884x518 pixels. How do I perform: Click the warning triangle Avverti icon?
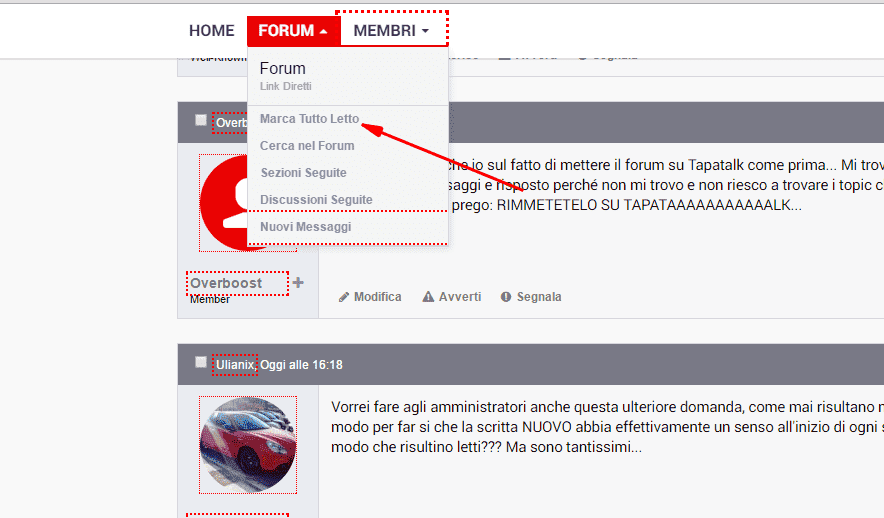pos(428,297)
